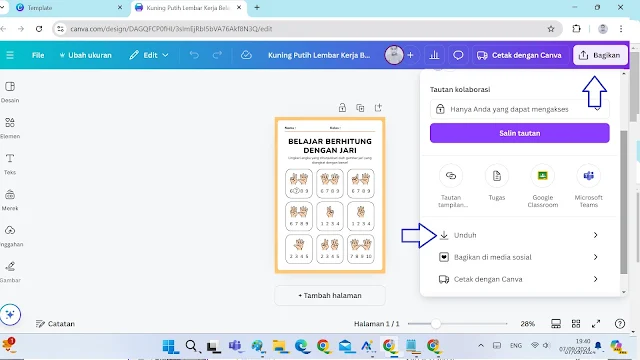Lock the page with padlock icon
This screenshot has width=640, height=360.
(342, 108)
